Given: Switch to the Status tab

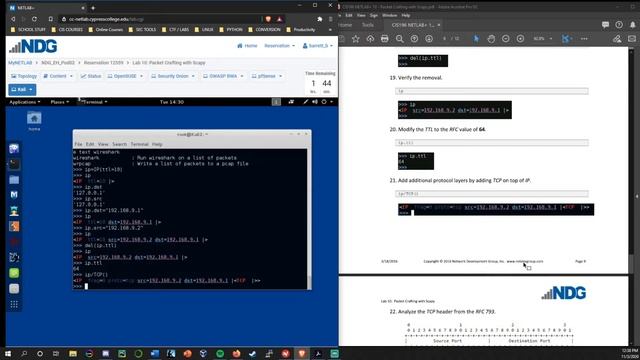Looking at the screenshot, I should (x=91, y=76).
